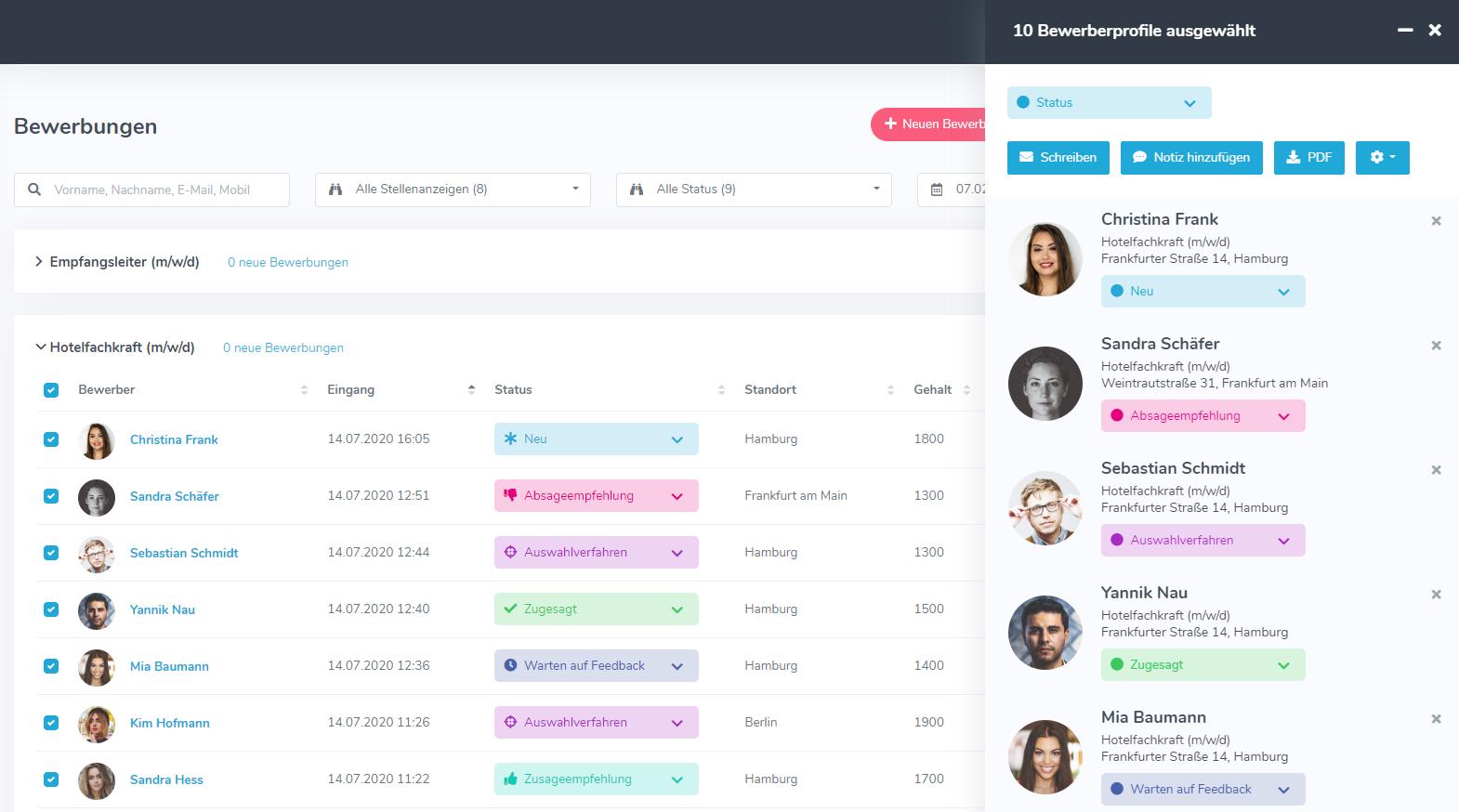Click the gear settings icon button
This screenshot has width=1459, height=812.
(1382, 158)
